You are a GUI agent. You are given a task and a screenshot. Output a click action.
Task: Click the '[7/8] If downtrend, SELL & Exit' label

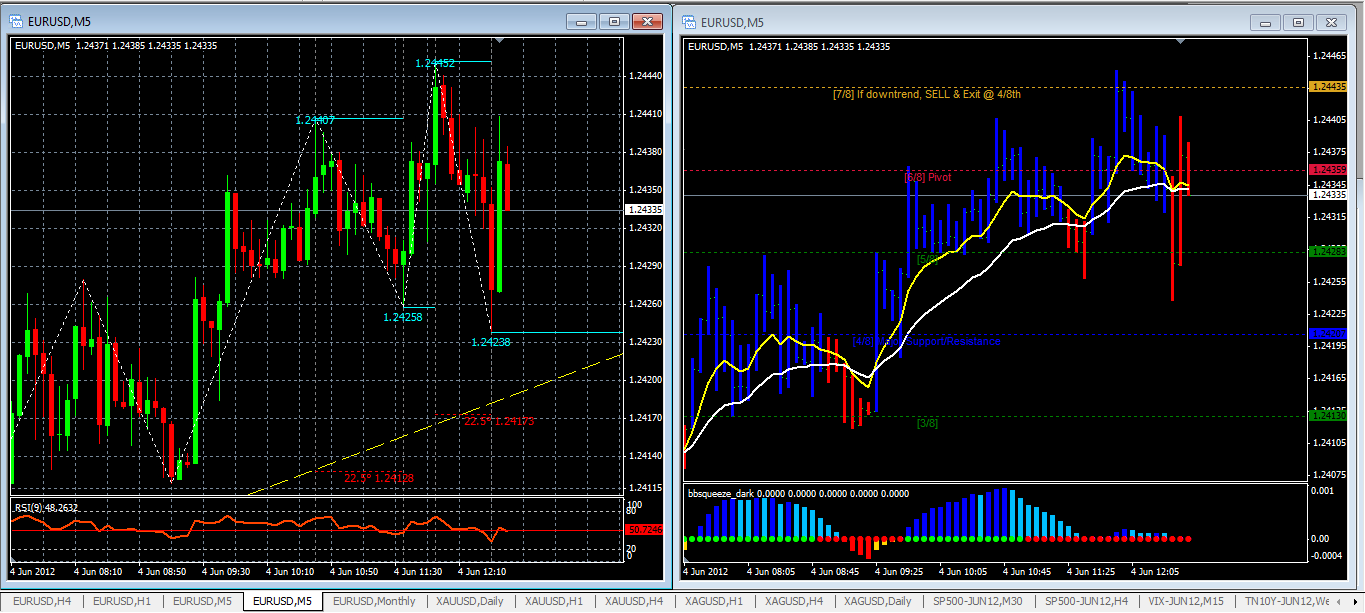[x=927, y=94]
